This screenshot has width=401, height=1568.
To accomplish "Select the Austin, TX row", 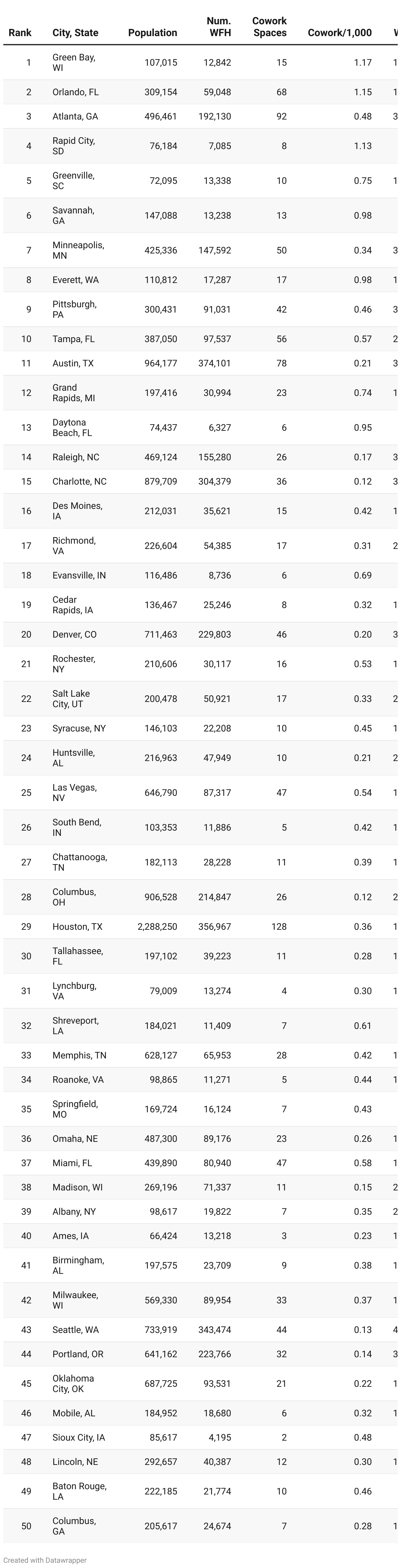I will pyautogui.click(x=200, y=363).
